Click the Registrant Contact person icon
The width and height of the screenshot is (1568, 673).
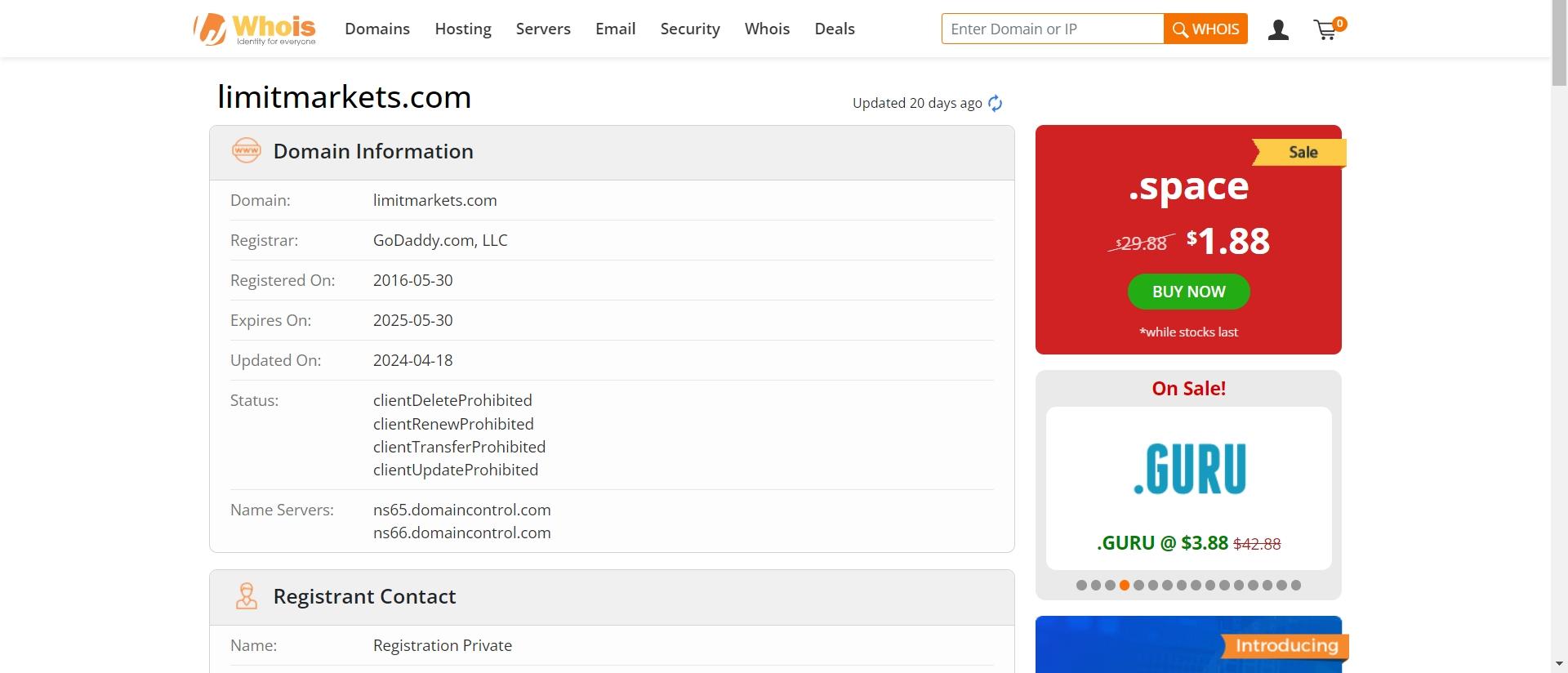coord(246,596)
